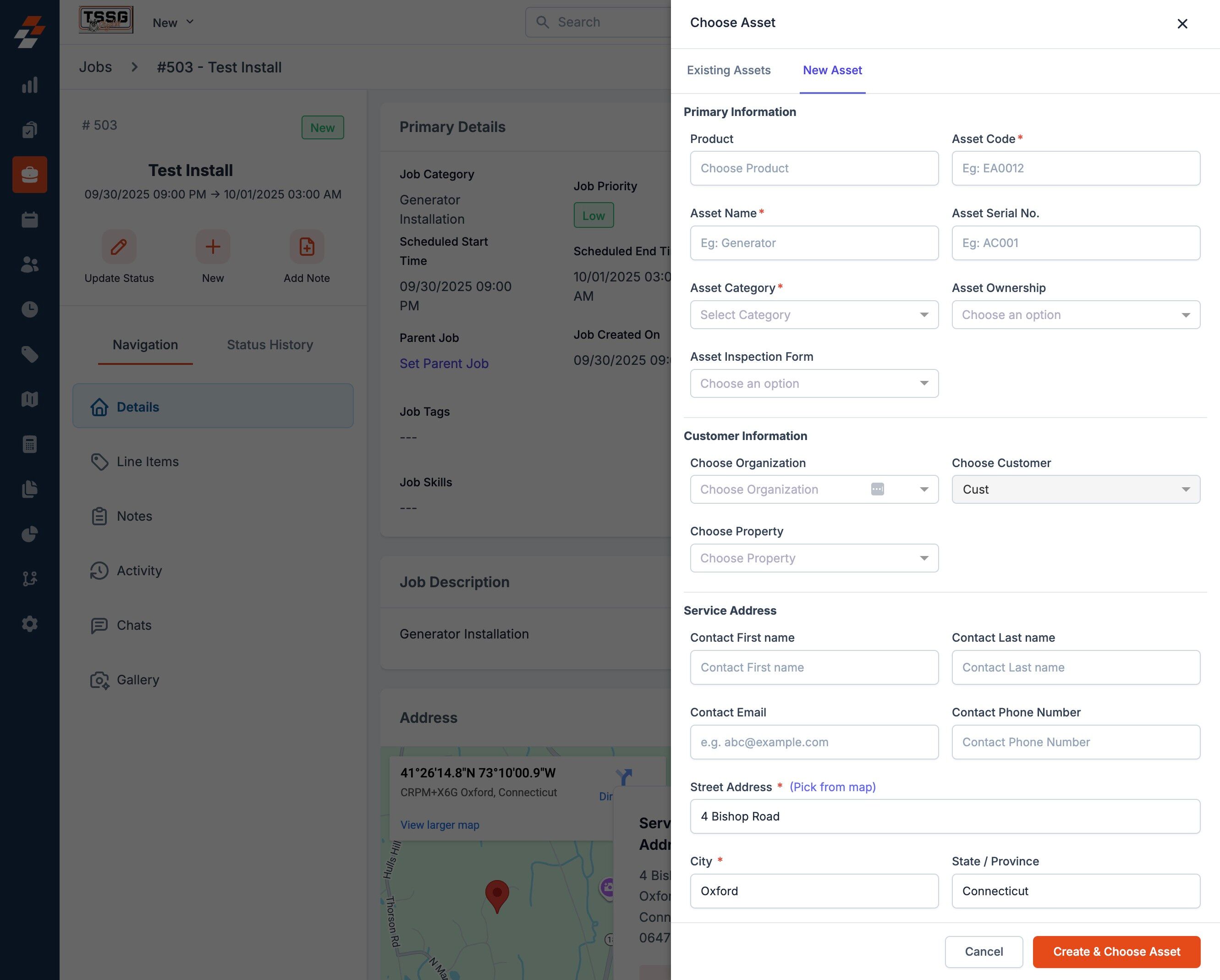Open Line Items in job navigation
The width and height of the screenshot is (1220, 980).
tap(147, 462)
